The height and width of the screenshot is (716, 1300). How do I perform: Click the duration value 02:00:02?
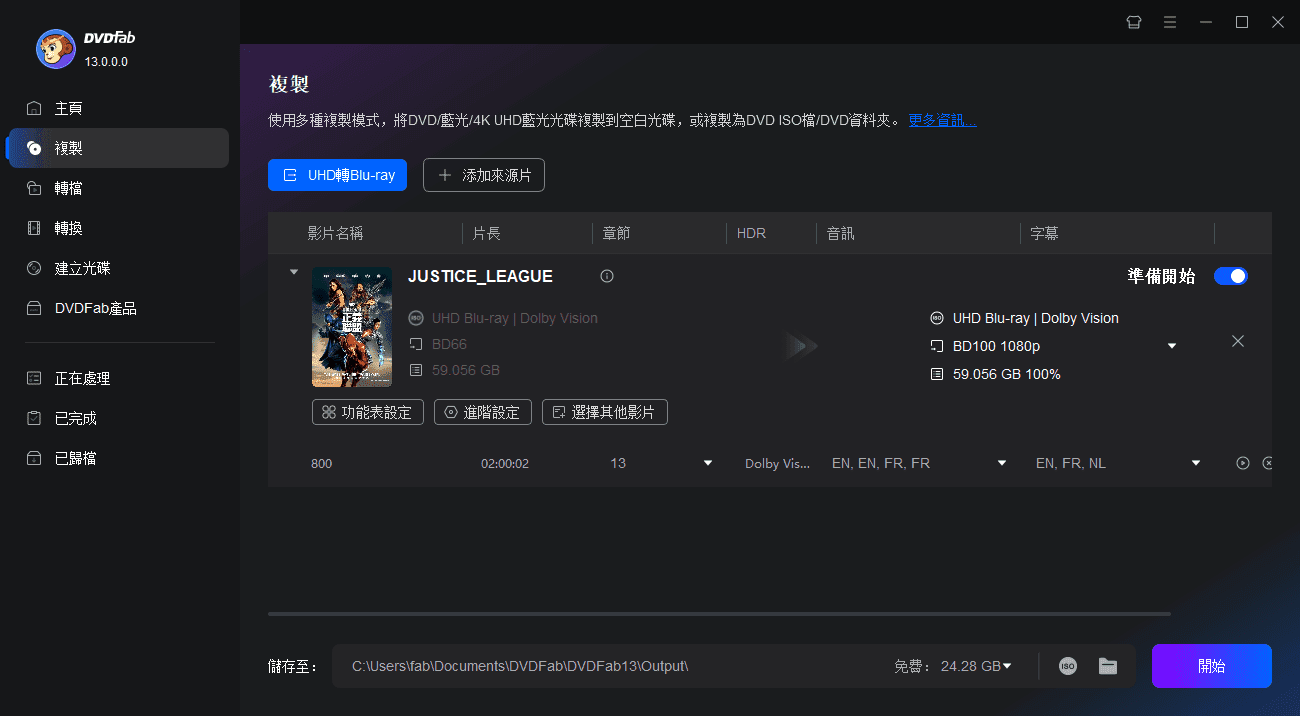coord(505,464)
